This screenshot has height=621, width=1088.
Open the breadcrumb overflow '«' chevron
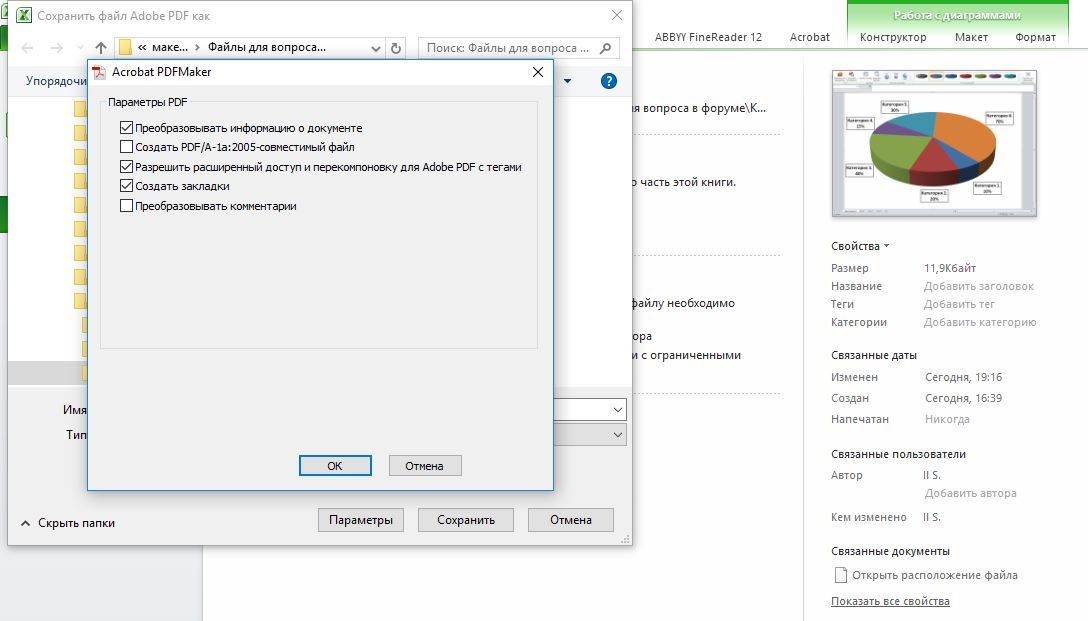click(142, 48)
